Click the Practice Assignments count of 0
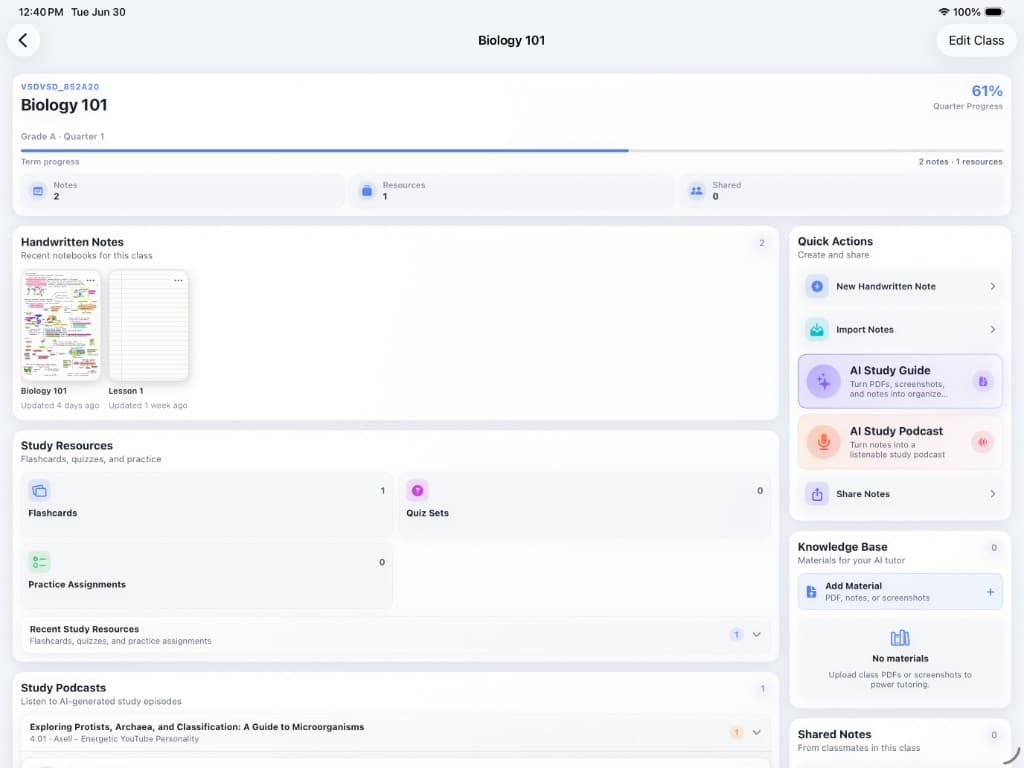The height and width of the screenshot is (768, 1024). tap(382, 562)
